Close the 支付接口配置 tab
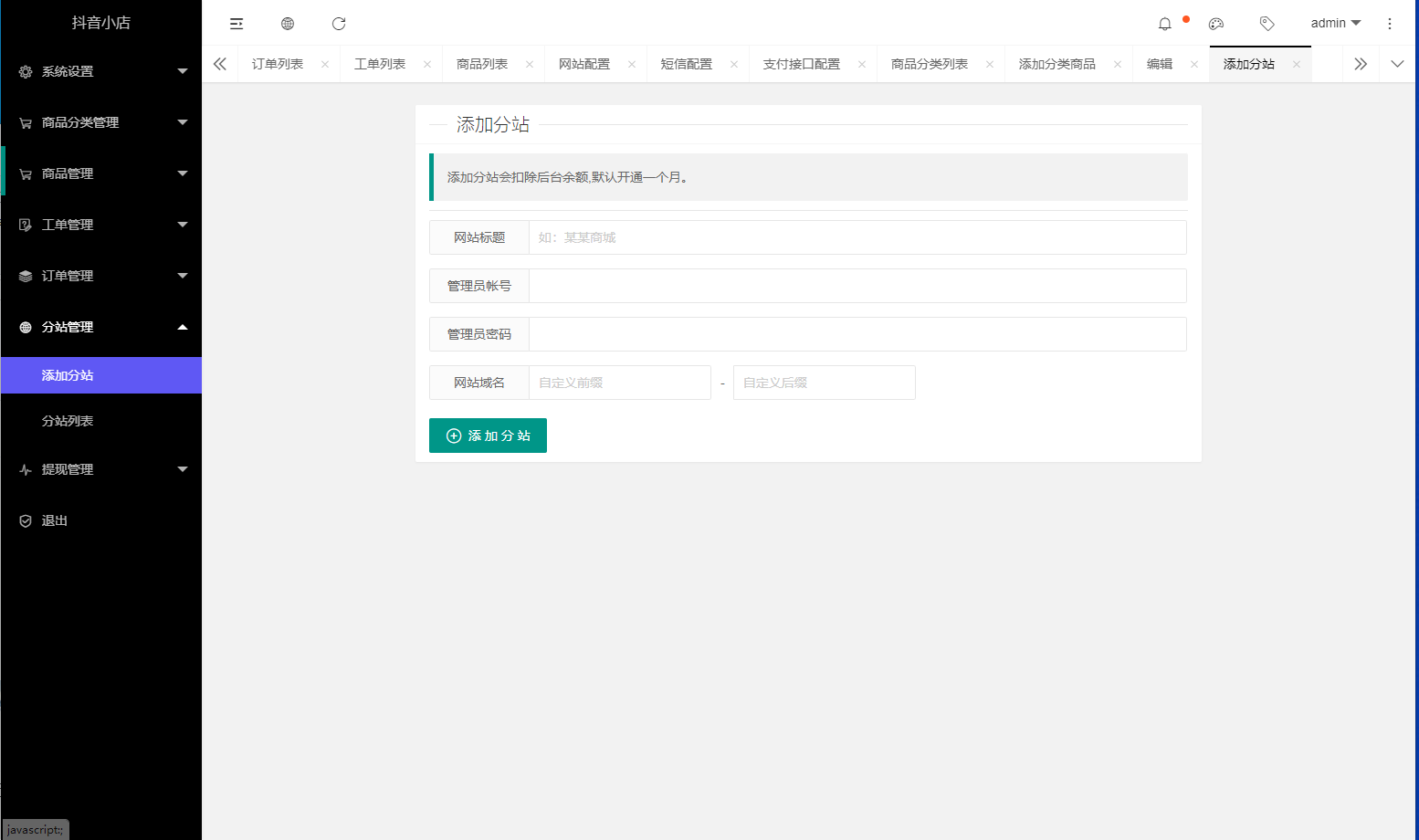 click(x=861, y=64)
